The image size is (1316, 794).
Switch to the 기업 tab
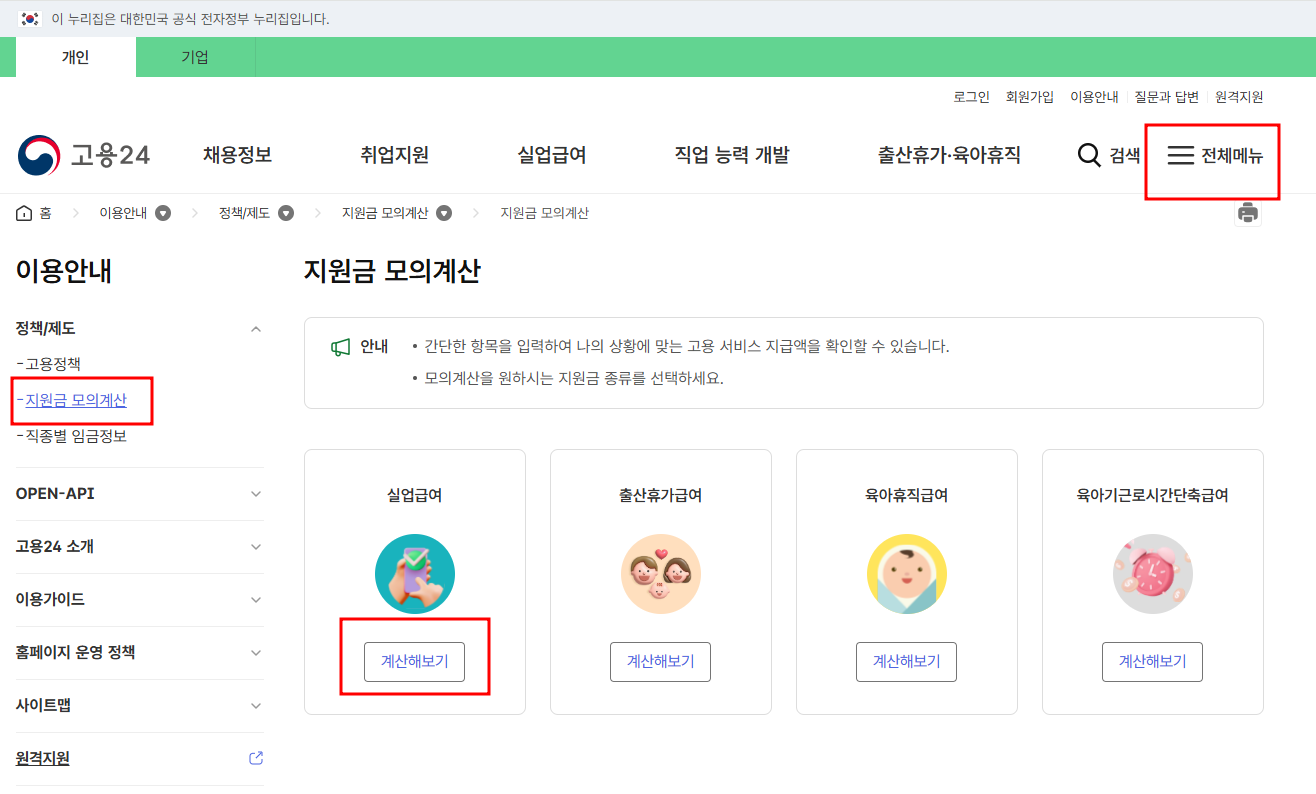[x=195, y=57]
